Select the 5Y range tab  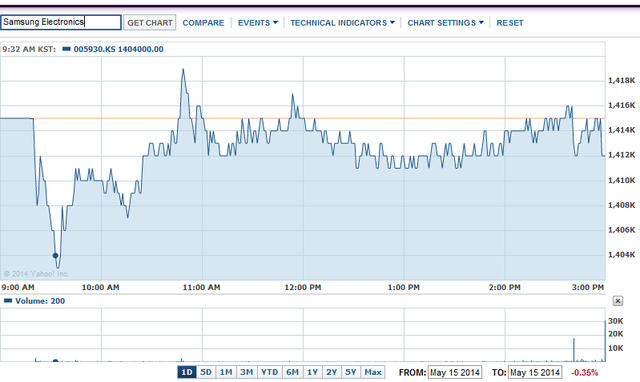coord(351,372)
